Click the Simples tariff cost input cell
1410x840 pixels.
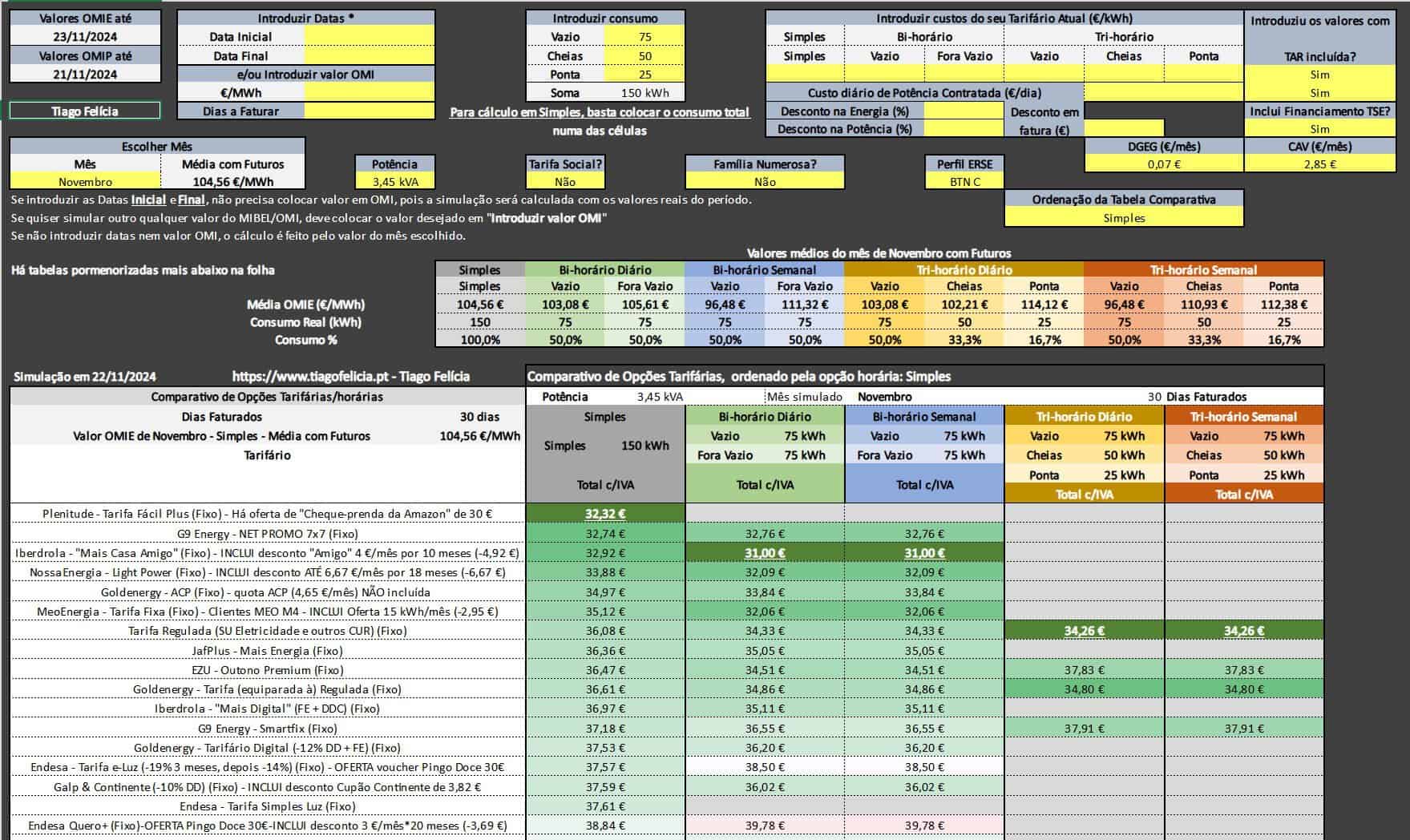pyautogui.click(x=804, y=74)
